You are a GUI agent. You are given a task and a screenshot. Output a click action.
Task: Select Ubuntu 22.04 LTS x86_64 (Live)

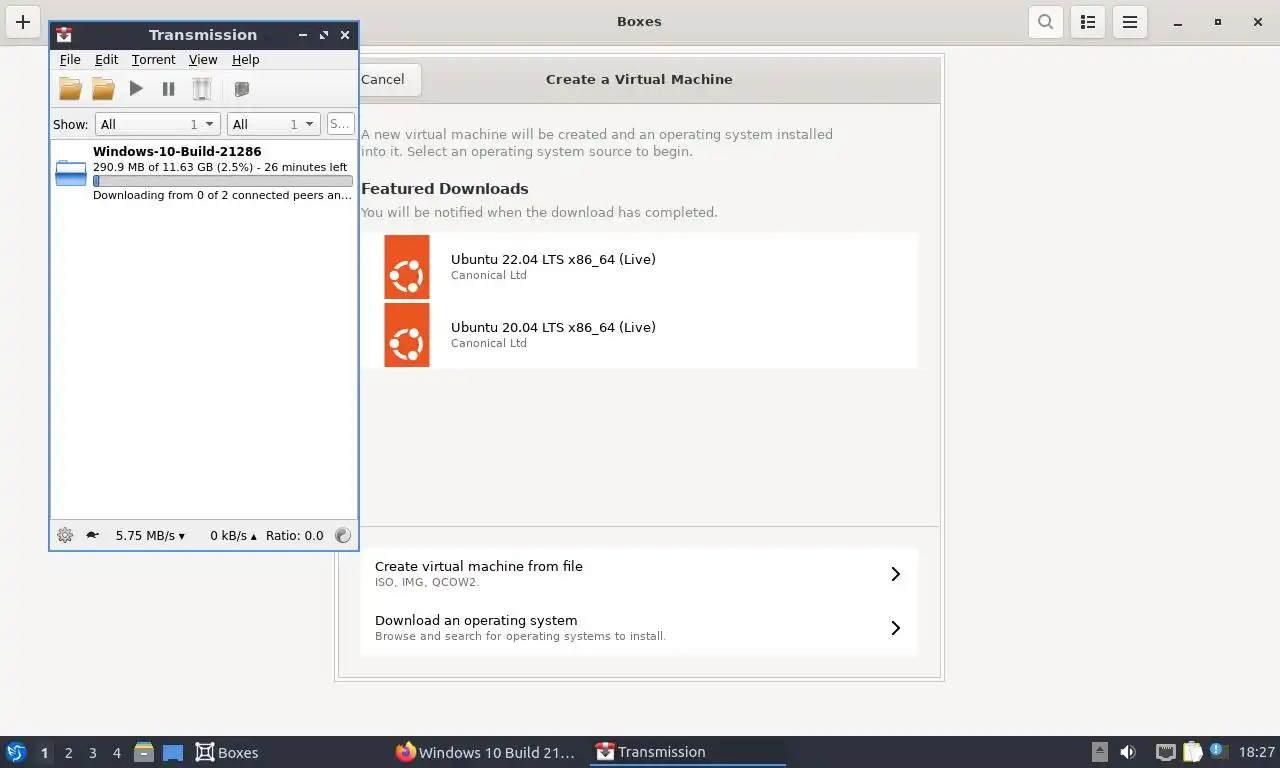click(639, 267)
